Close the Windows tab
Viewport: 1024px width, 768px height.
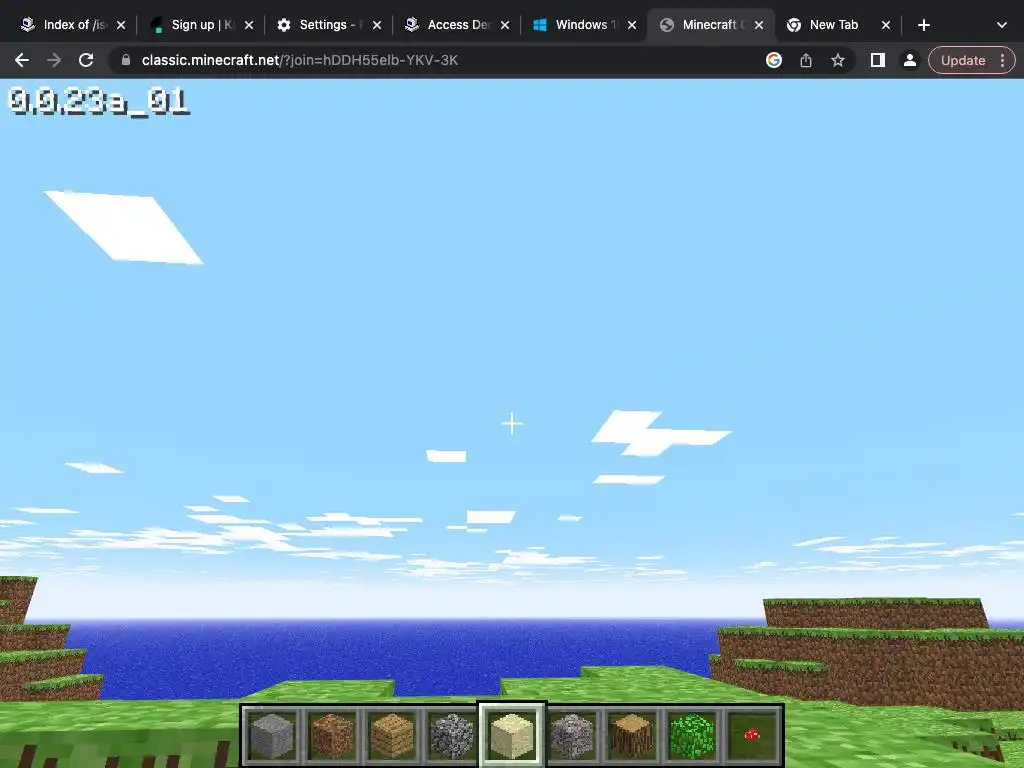click(632, 25)
